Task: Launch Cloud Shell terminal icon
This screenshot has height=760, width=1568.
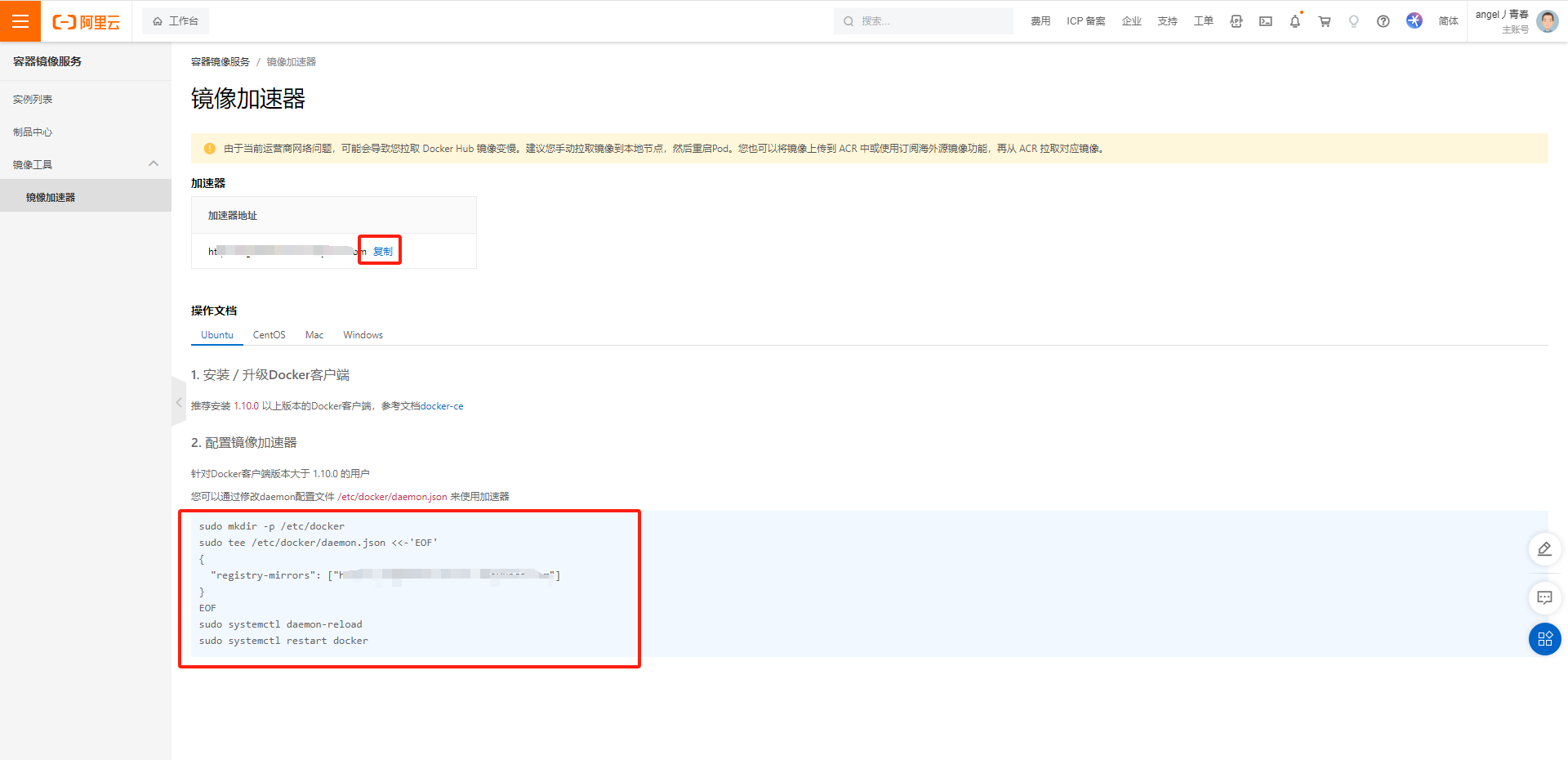Action: [1266, 21]
